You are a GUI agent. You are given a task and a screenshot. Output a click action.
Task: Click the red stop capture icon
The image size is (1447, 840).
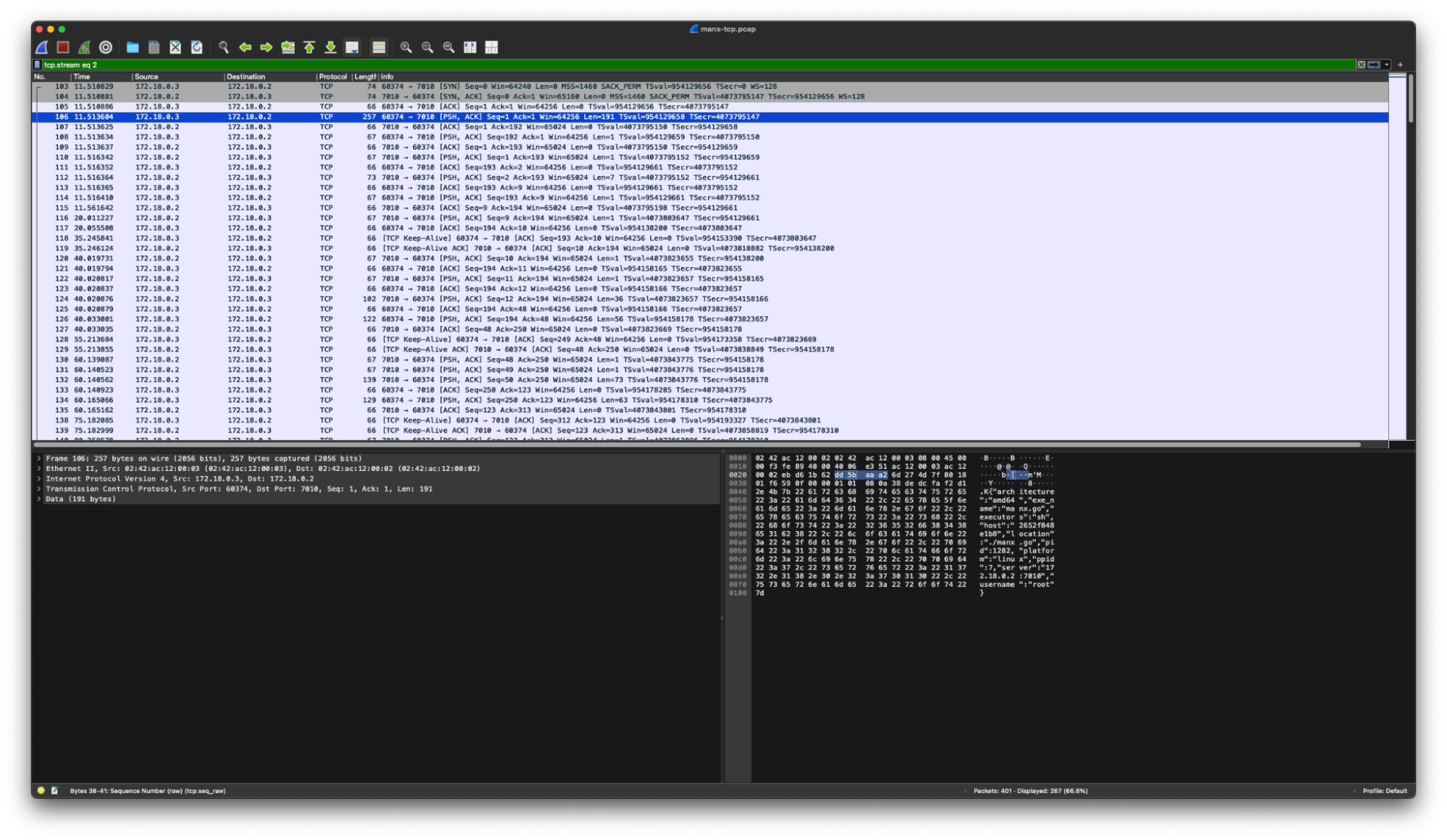click(63, 47)
